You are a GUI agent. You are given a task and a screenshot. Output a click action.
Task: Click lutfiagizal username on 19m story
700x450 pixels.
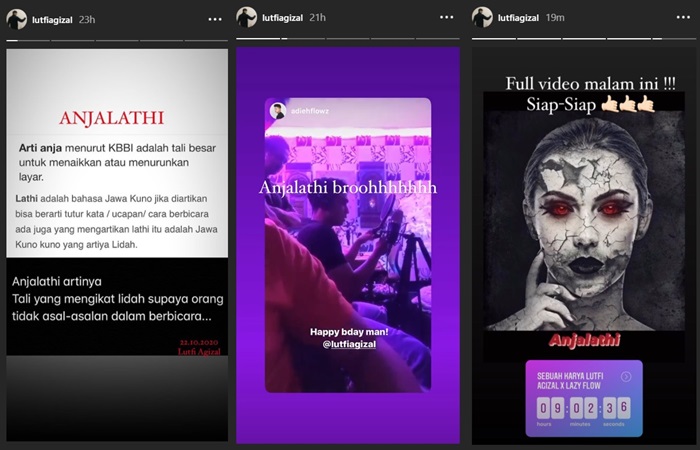518,18
